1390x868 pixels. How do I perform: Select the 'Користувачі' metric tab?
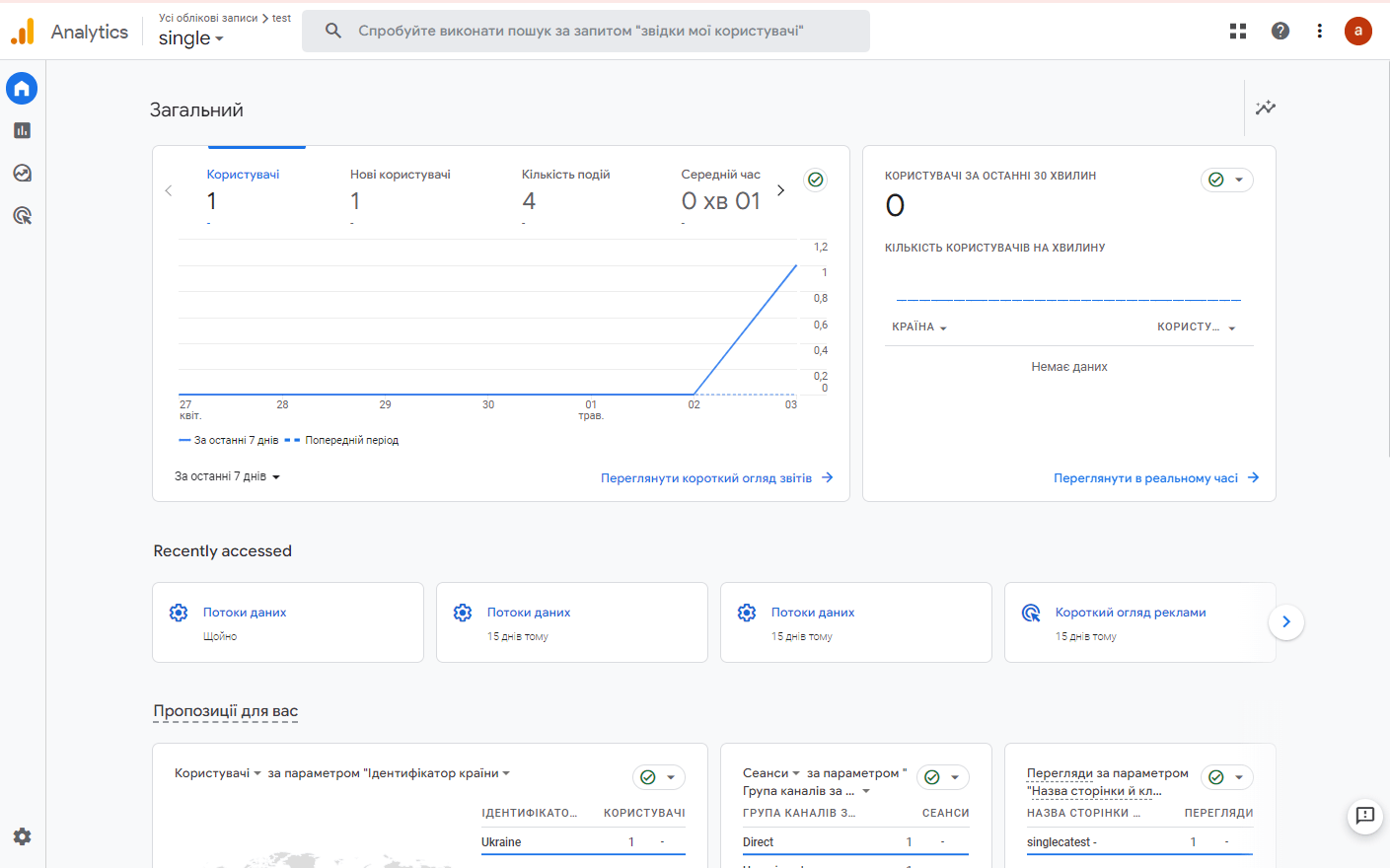click(x=243, y=175)
